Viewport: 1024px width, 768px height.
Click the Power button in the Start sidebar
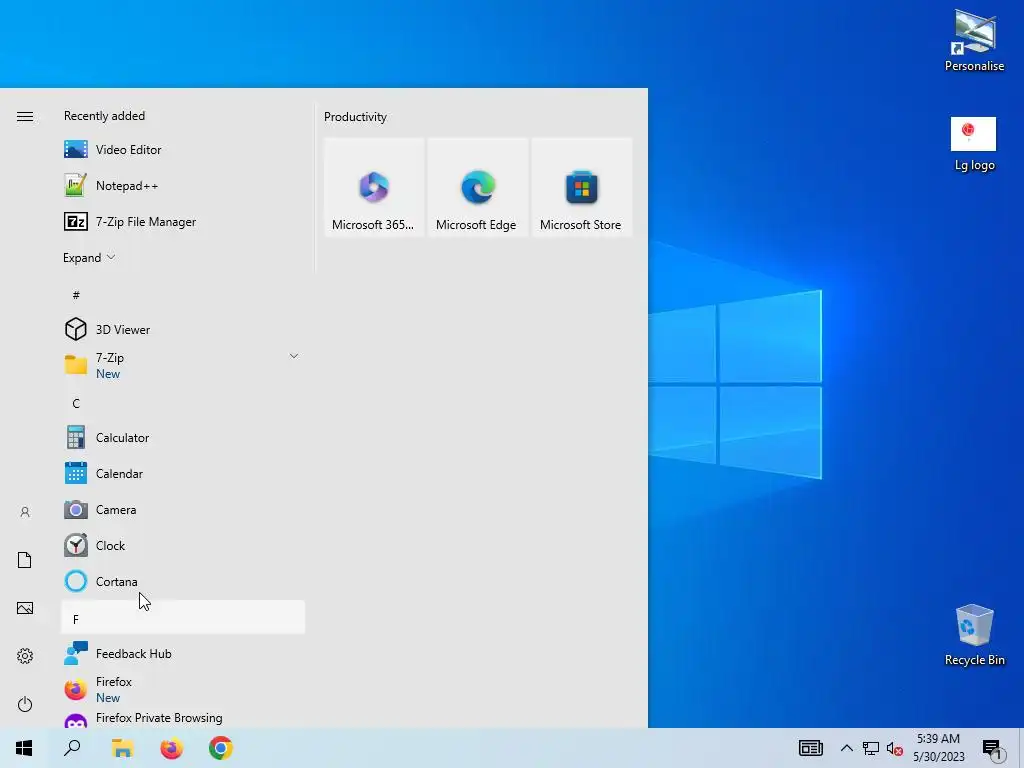(25, 704)
